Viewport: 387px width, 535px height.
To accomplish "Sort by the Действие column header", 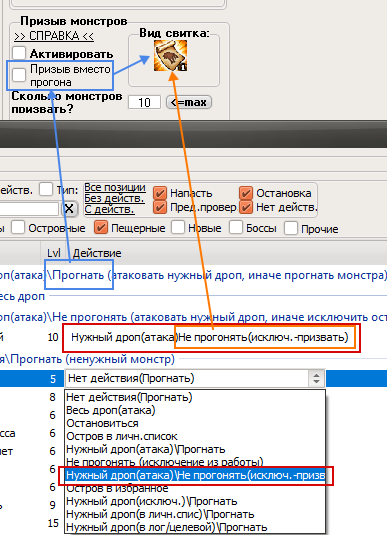I will click(97, 253).
